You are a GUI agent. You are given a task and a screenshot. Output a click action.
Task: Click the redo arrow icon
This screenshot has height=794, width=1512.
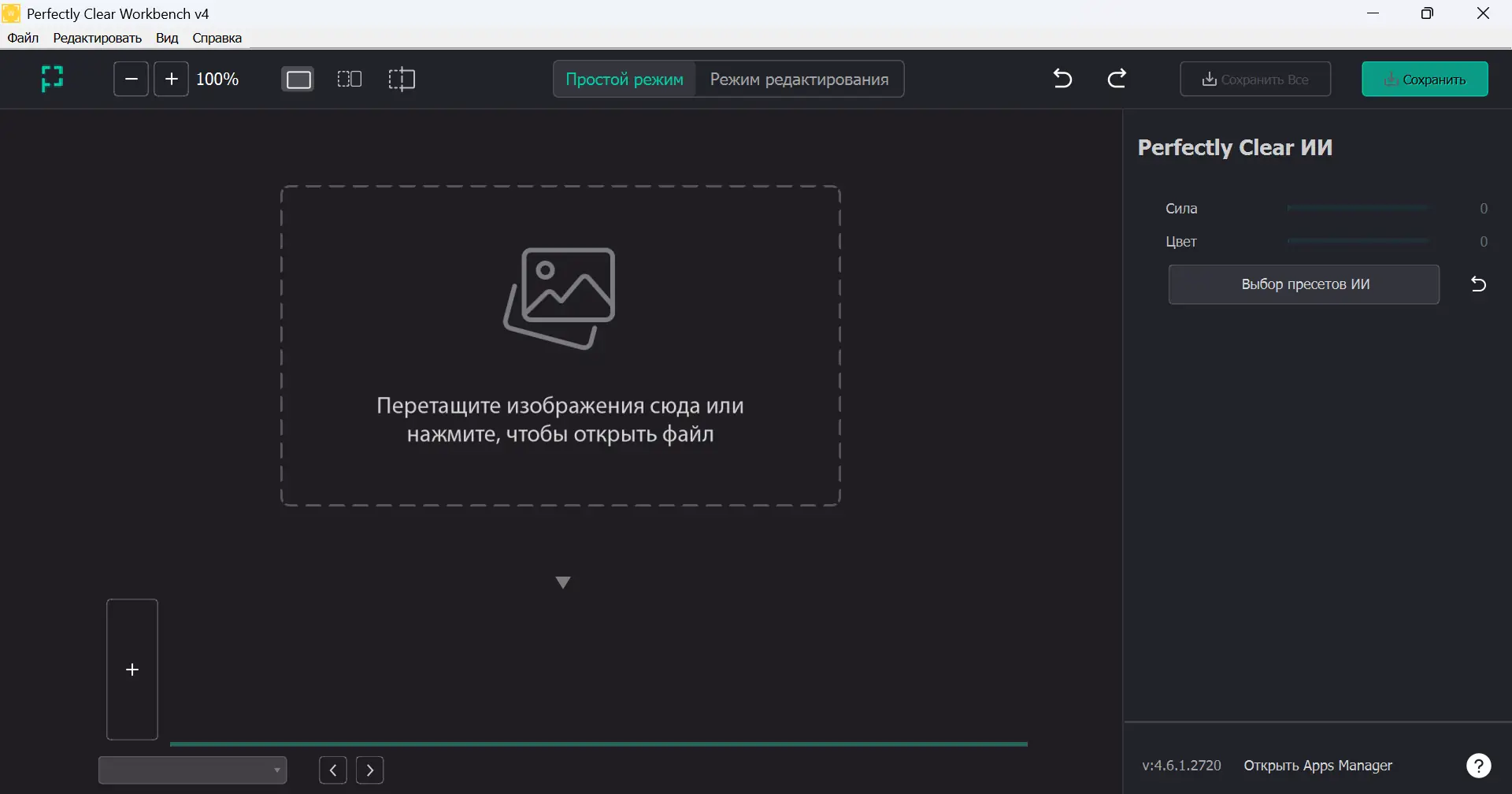1117,79
